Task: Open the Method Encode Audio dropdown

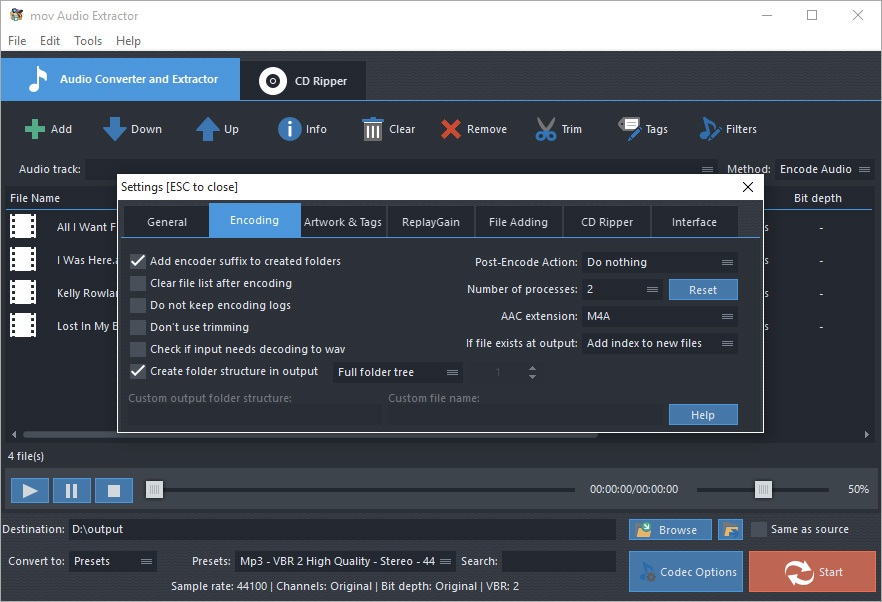Action: click(x=825, y=169)
